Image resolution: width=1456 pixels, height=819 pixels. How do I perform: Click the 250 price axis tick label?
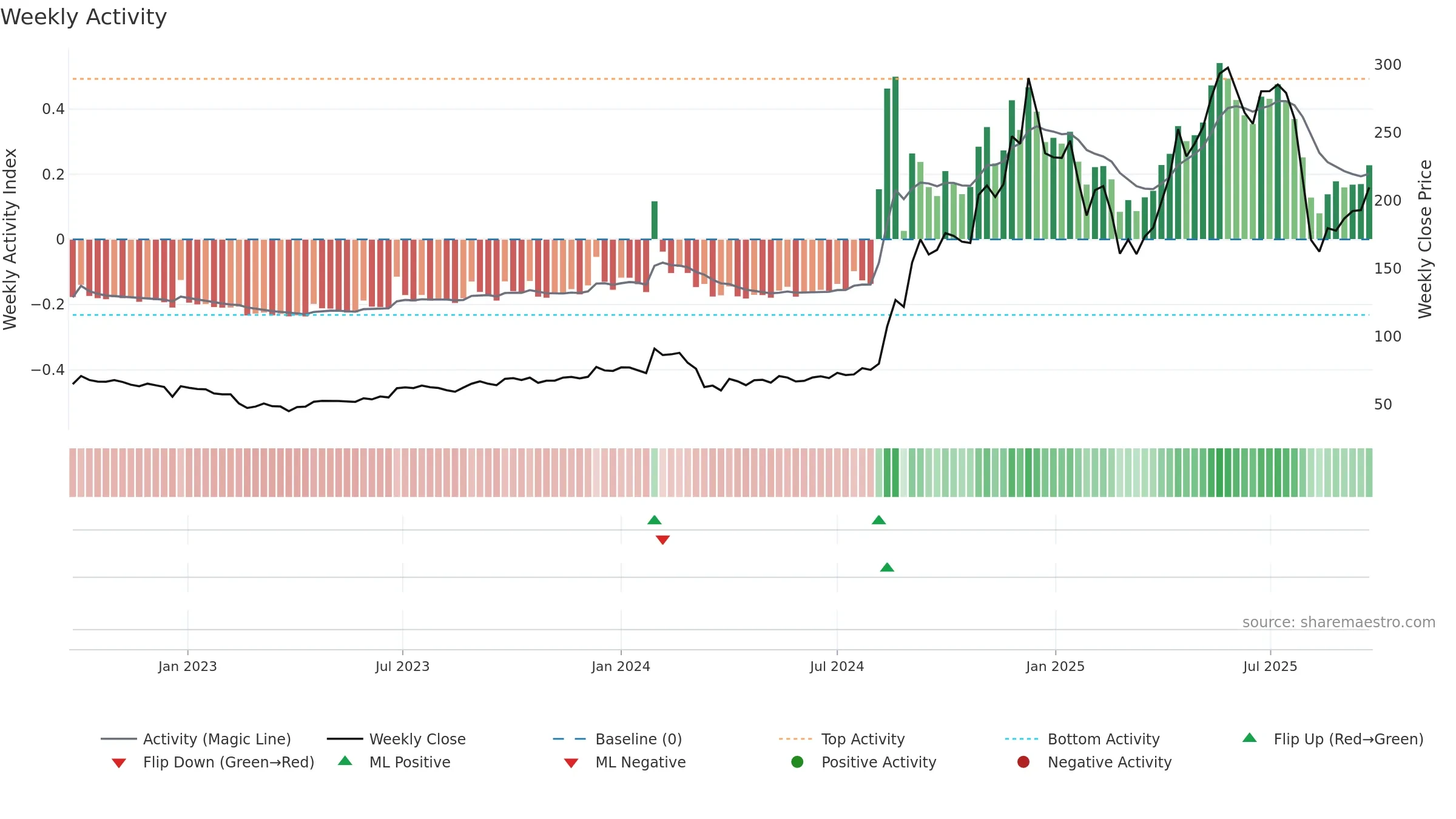(x=1387, y=133)
